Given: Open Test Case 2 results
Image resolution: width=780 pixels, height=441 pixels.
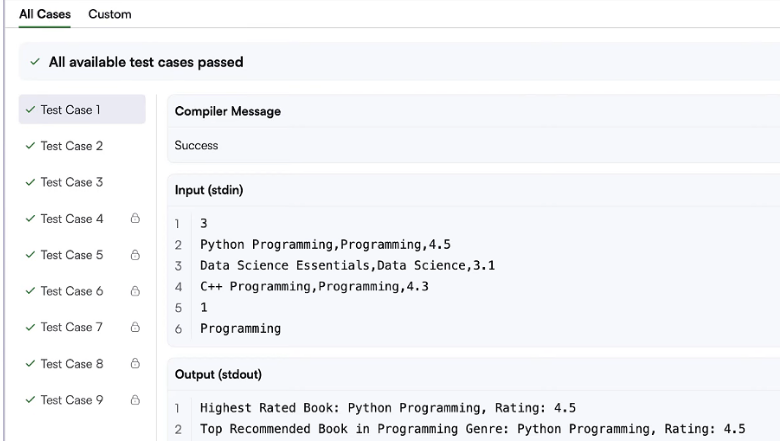Looking at the screenshot, I should coord(71,146).
